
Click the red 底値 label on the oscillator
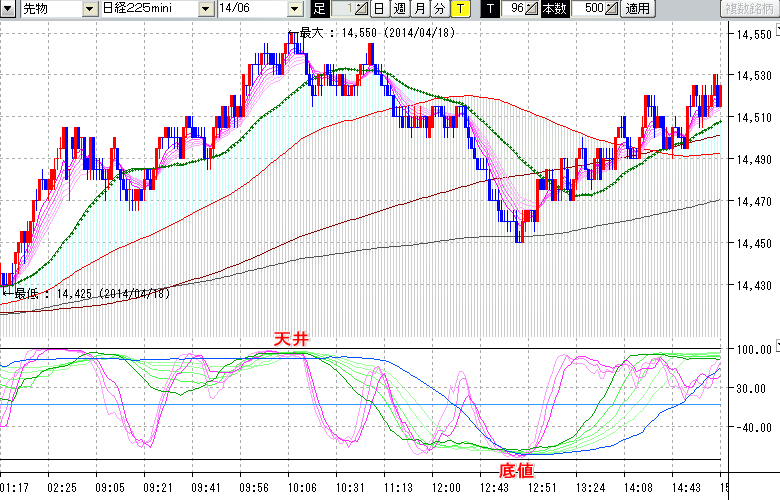point(515,470)
